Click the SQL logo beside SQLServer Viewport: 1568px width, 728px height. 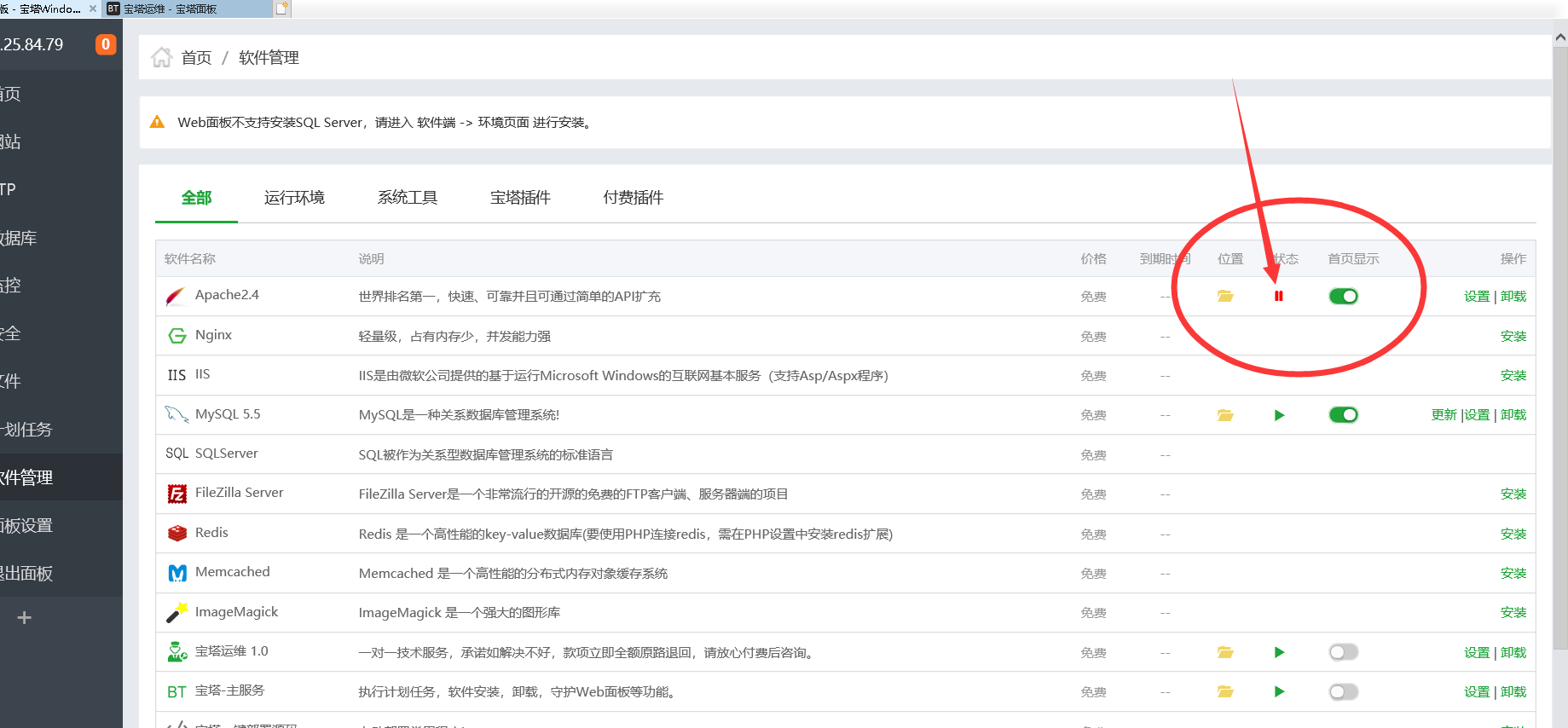[x=176, y=454]
